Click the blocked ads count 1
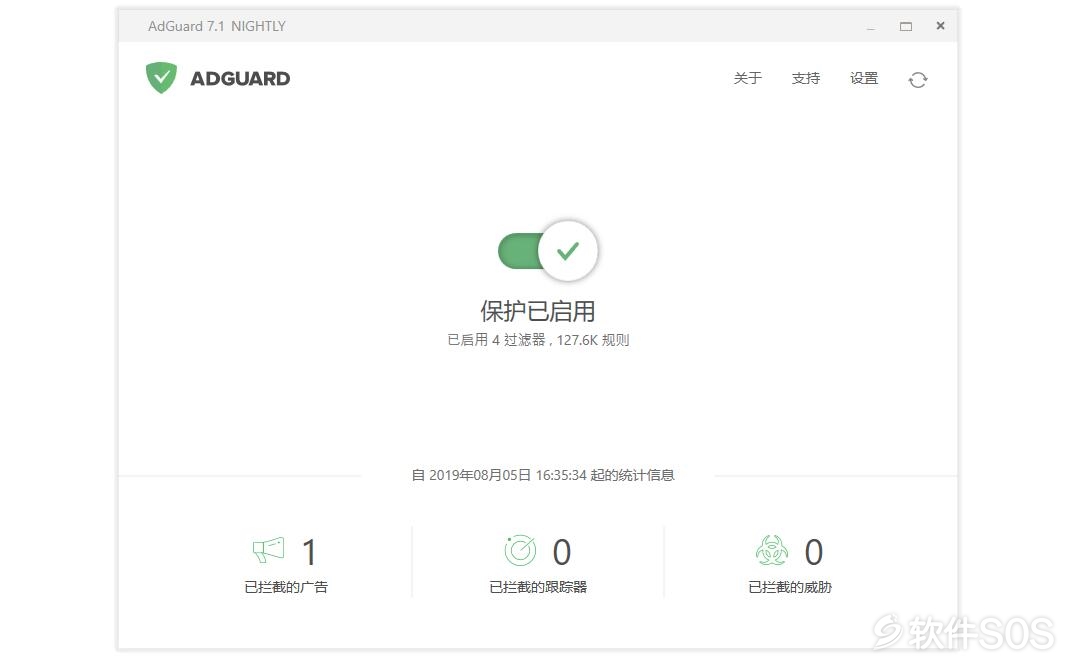 pyautogui.click(x=309, y=552)
